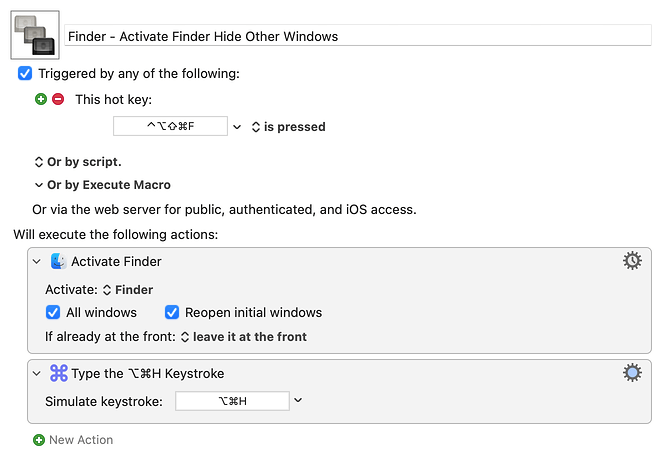Open the 'Or by script' popup
The image size is (662, 456).
pos(78,162)
